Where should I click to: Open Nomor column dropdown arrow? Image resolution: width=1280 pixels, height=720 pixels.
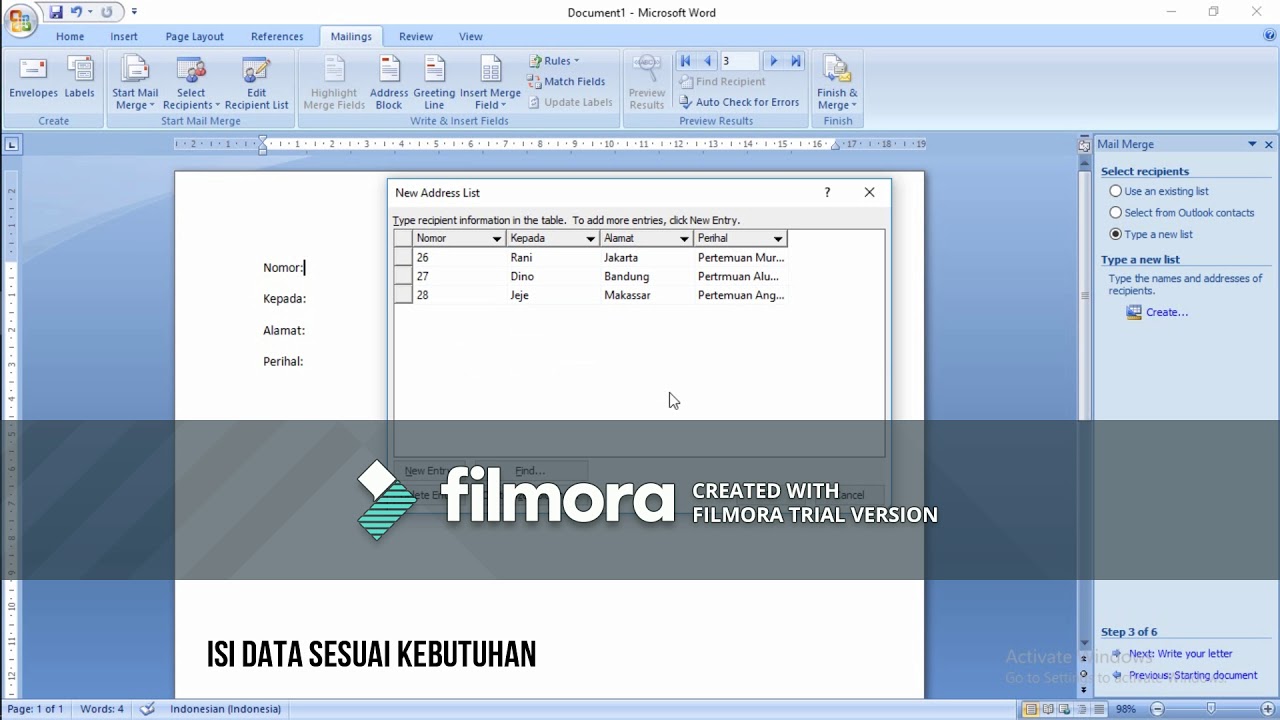point(497,238)
